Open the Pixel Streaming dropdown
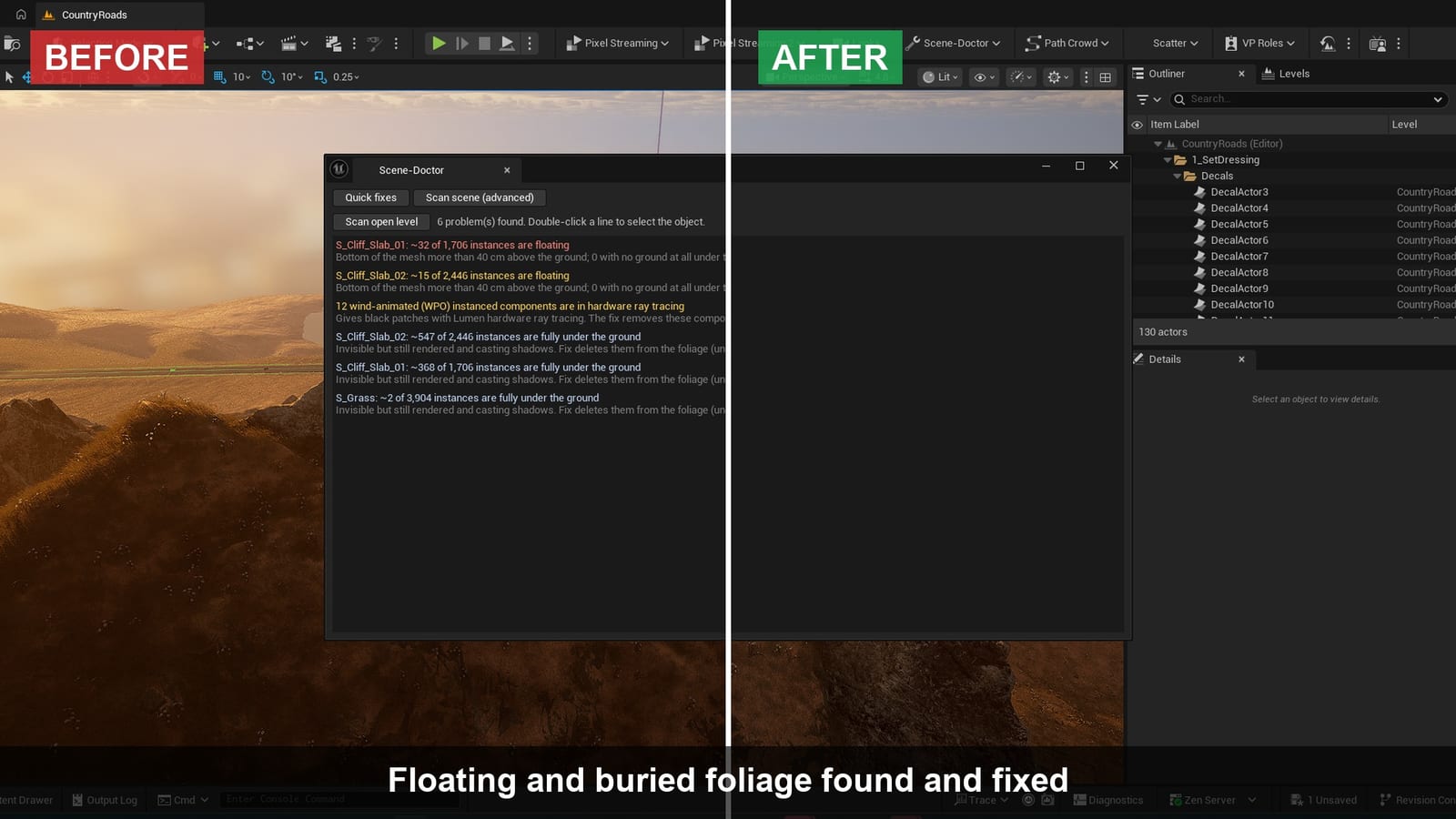Image resolution: width=1456 pixels, height=819 pixels. click(618, 43)
